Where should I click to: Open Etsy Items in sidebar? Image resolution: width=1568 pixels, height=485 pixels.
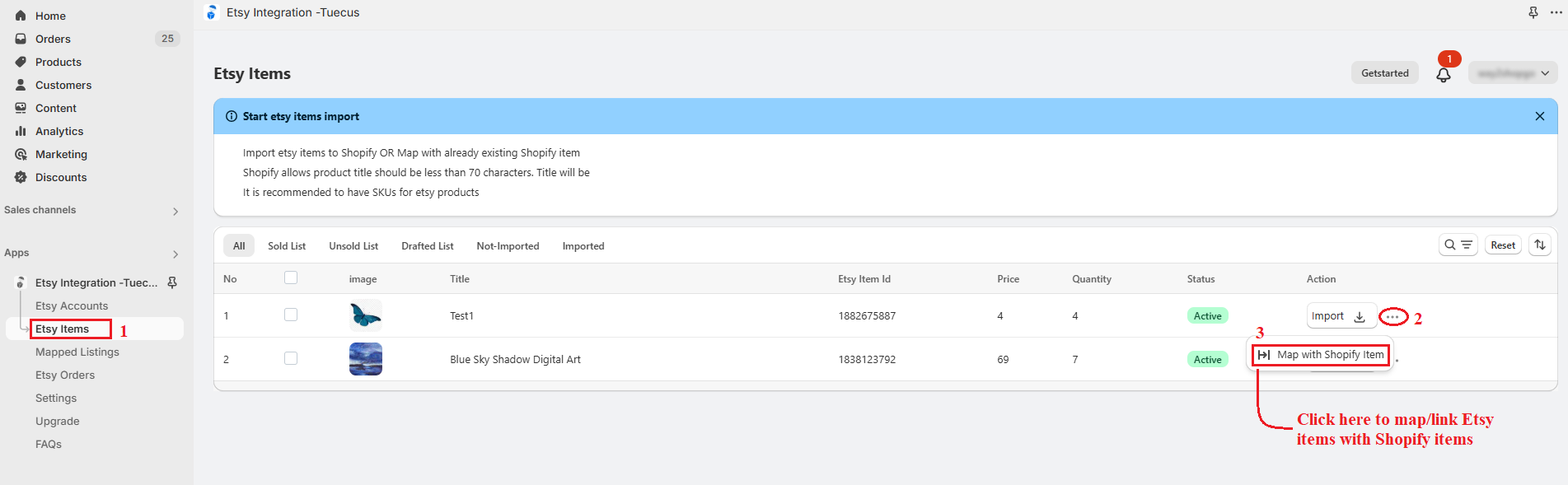(62, 329)
